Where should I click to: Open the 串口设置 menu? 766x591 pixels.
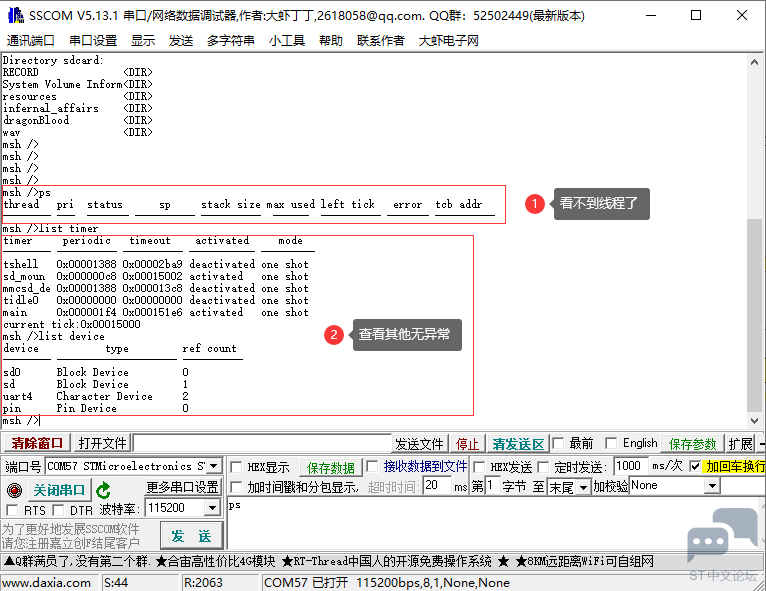[93, 41]
